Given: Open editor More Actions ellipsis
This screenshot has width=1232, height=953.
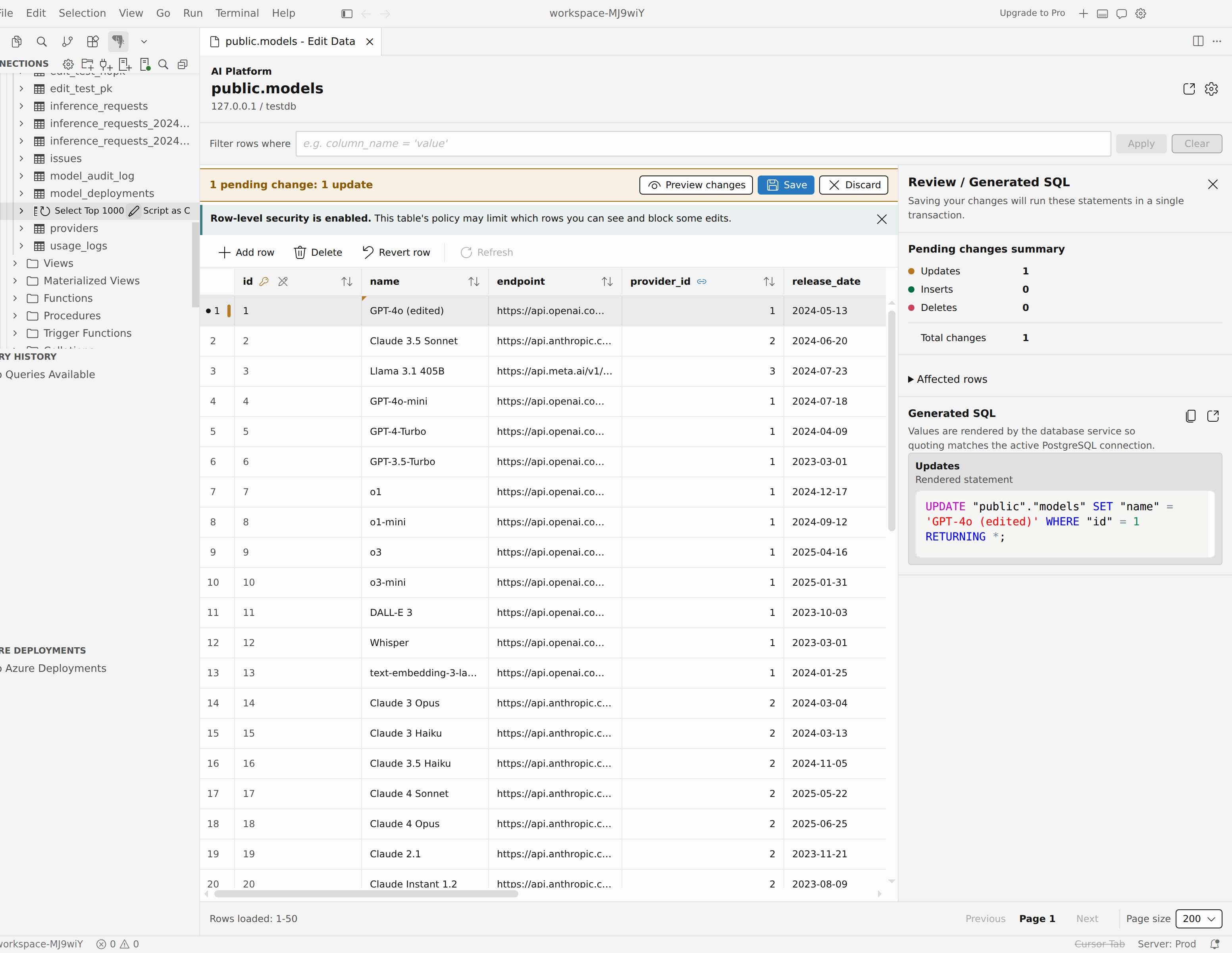Looking at the screenshot, I should (x=1217, y=41).
